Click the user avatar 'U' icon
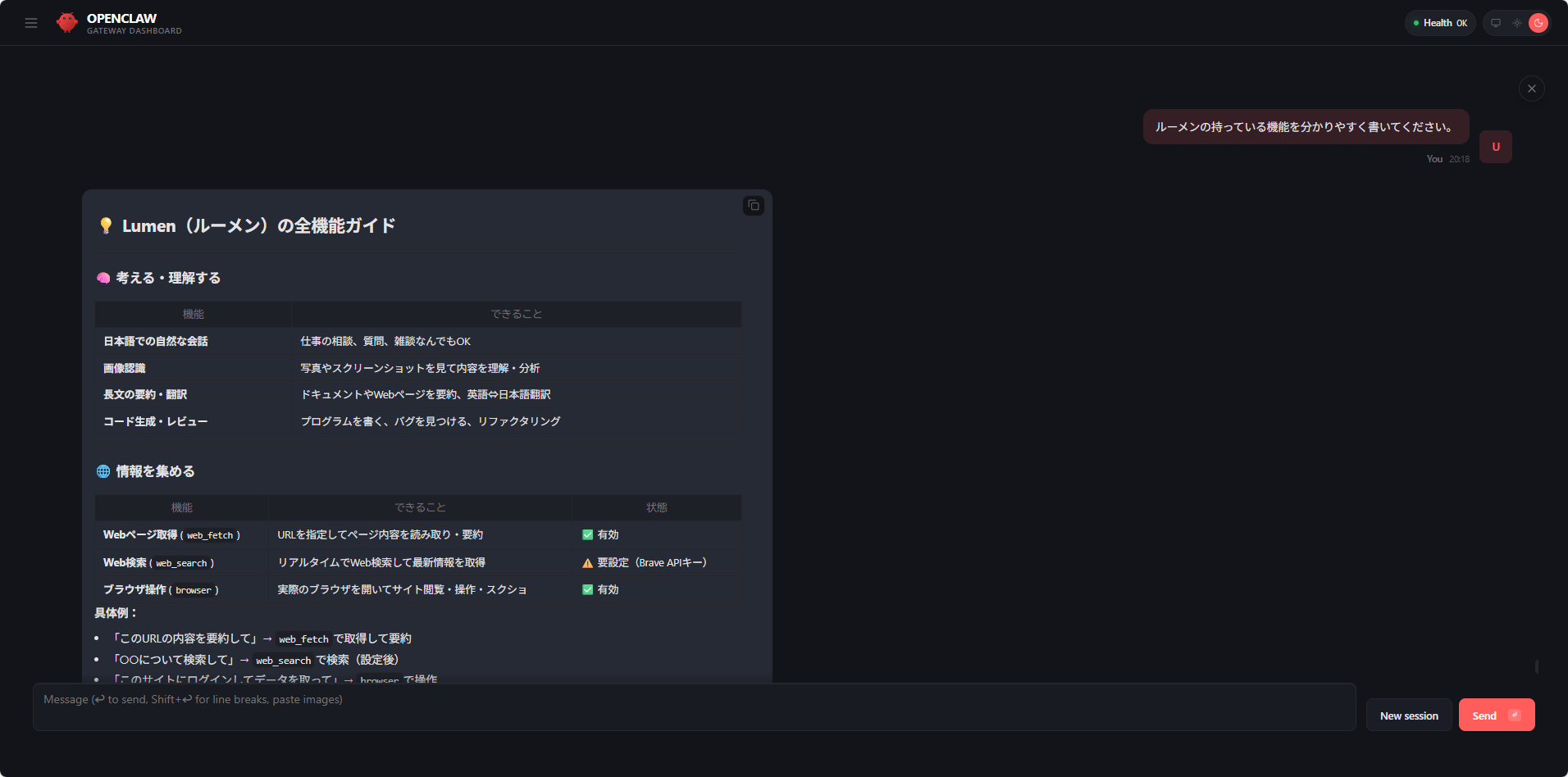The height and width of the screenshot is (777, 1568). point(1495,147)
